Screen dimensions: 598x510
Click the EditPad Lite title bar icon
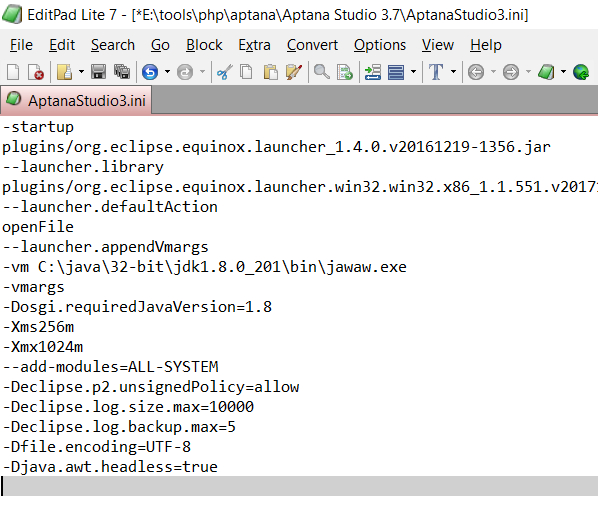click(12, 14)
